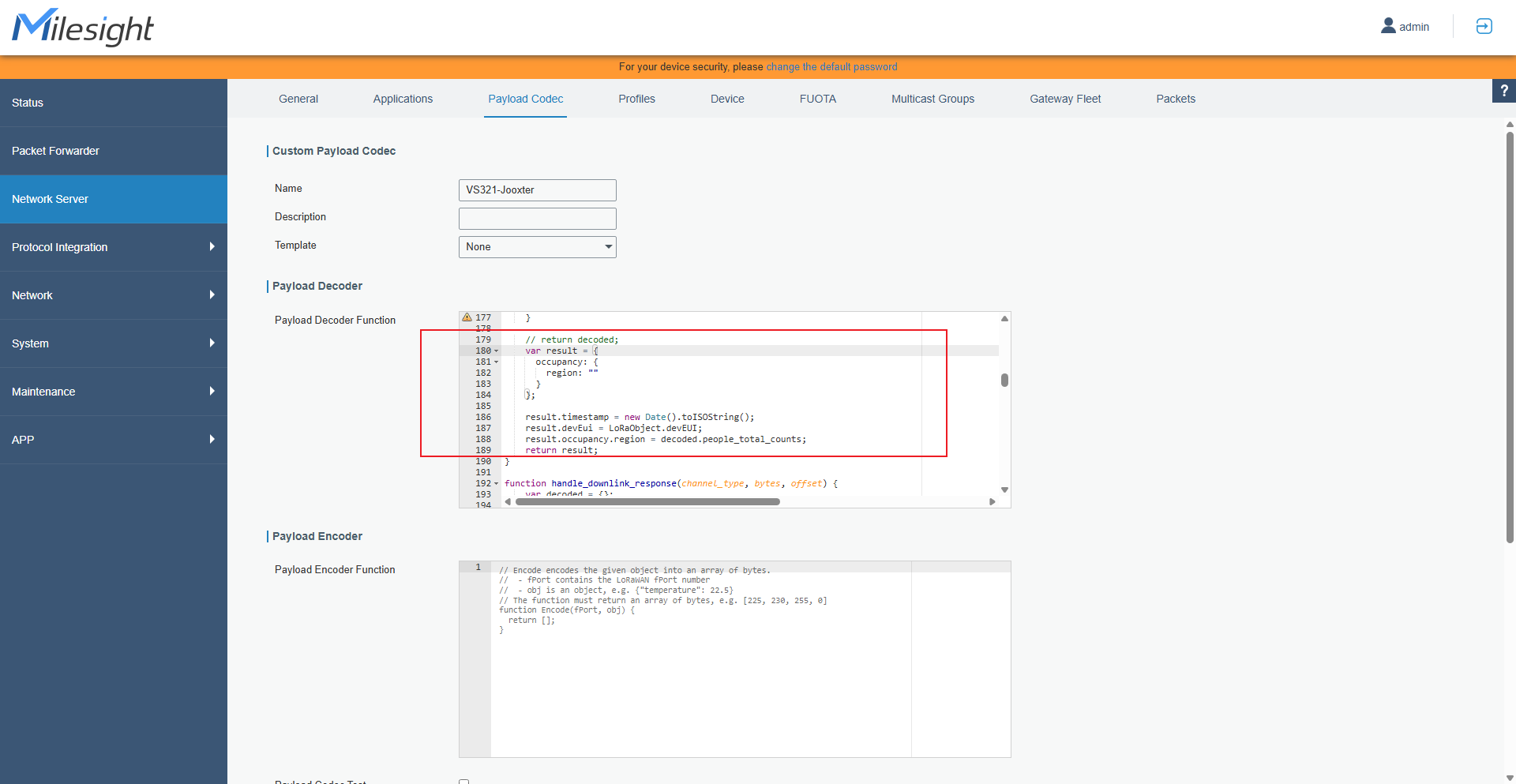Select Network Server in the sidebar
The image size is (1516, 784).
114,199
